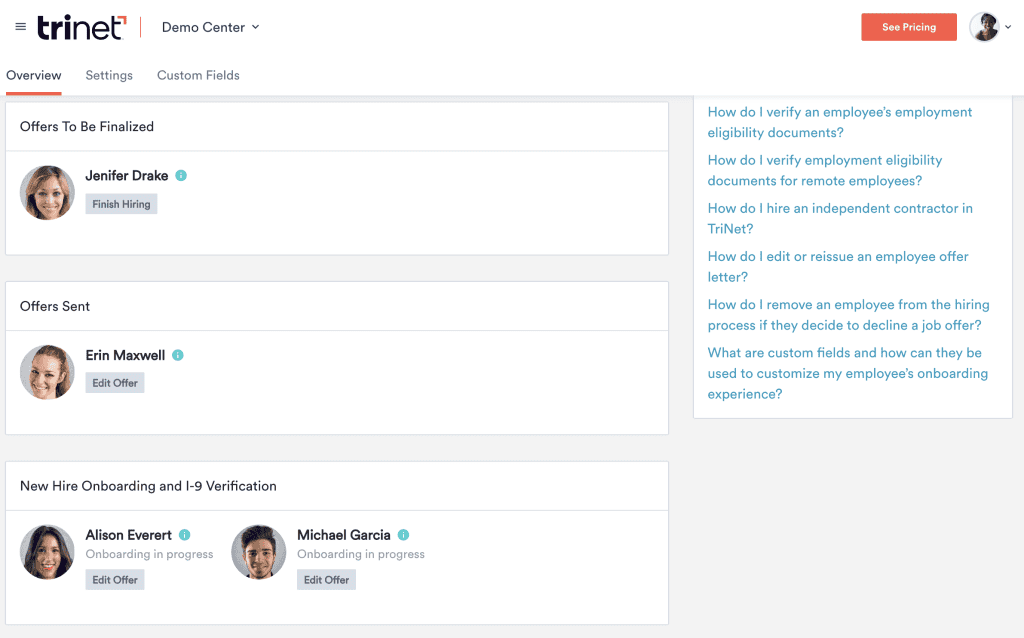This screenshot has height=638, width=1024.
Task: Click info icon beside Erin Maxwell
Action: 178,355
